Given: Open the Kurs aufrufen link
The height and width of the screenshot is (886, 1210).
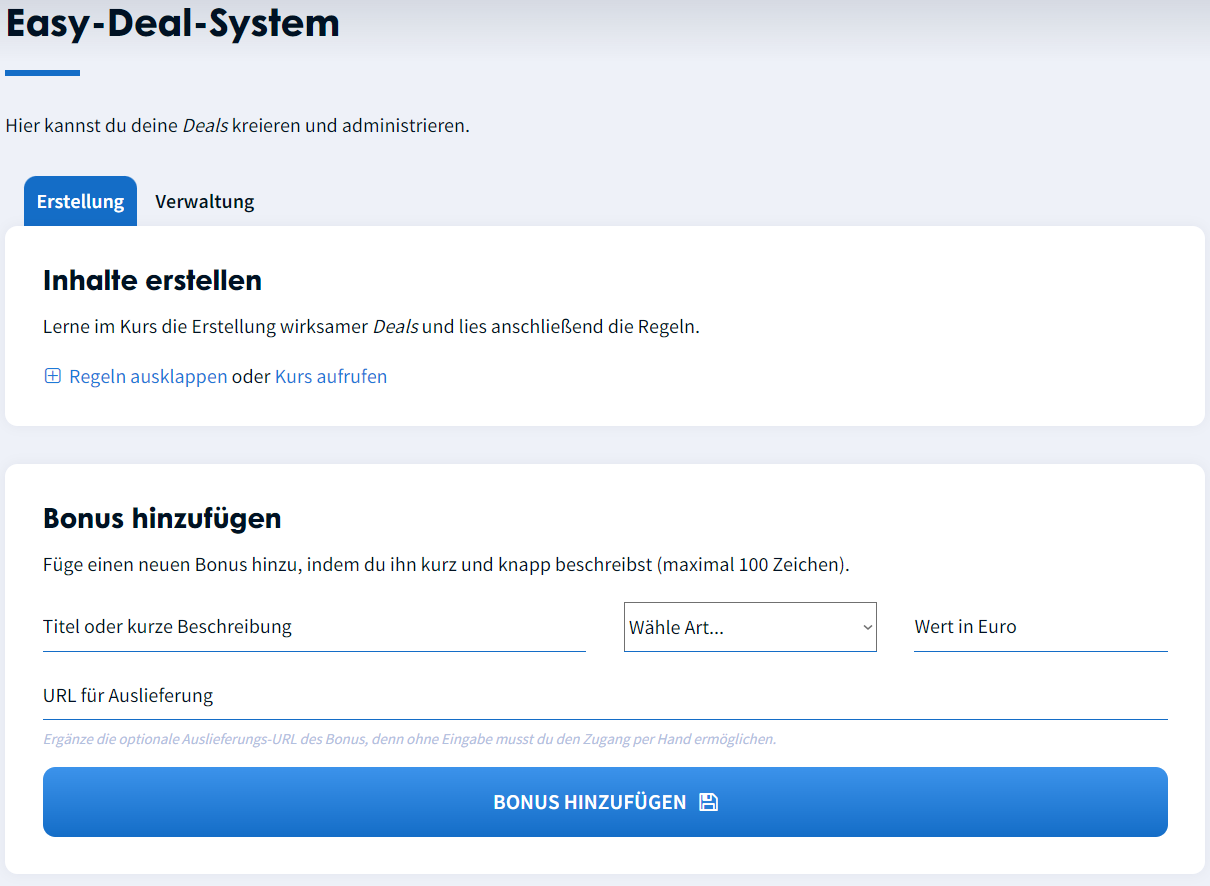Looking at the screenshot, I should pyautogui.click(x=331, y=376).
